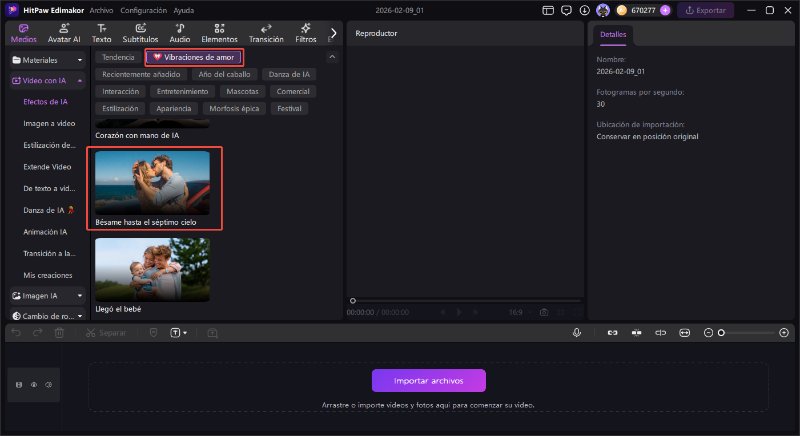
Task: Open the Avatar AI panel
Action: point(64,33)
